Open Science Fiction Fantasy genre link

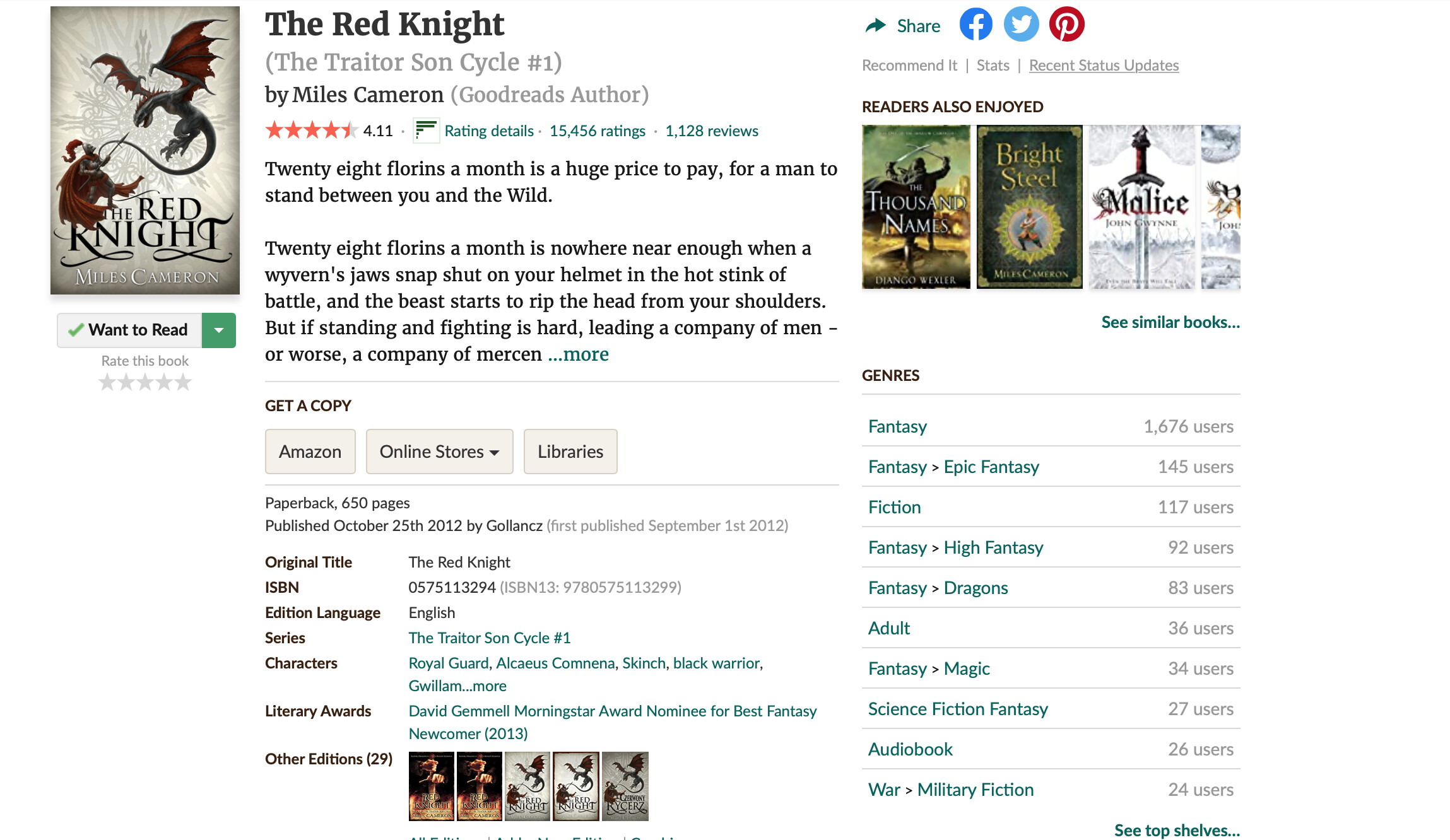point(958,709)
